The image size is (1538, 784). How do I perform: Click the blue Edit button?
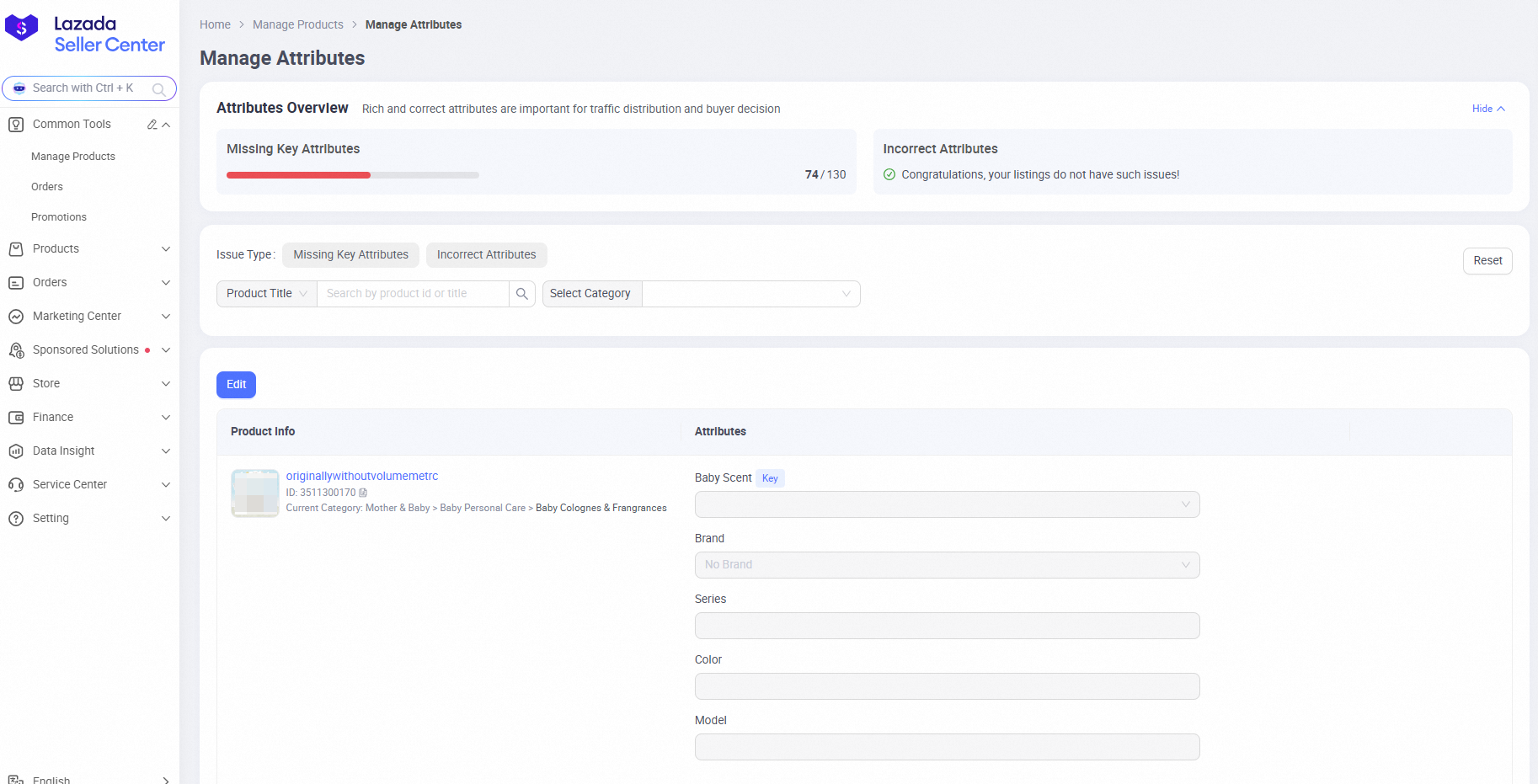pos(236,385)
